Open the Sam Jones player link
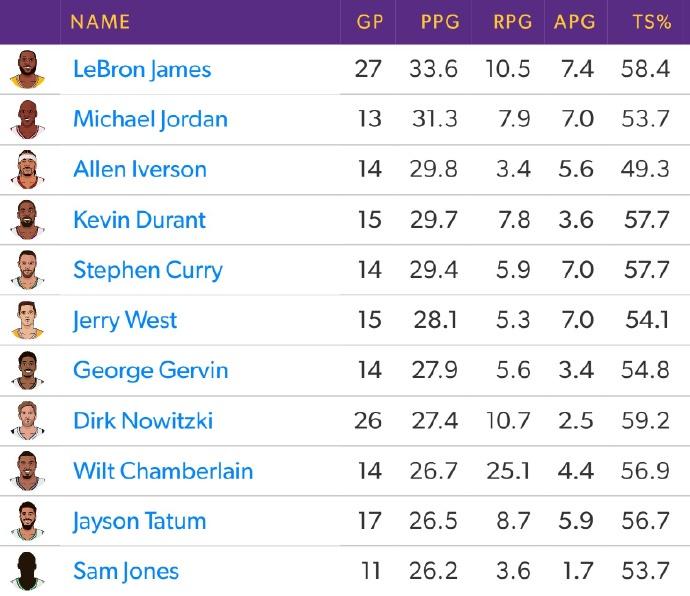The height and width of the screenshot is (596, 690). point(126,571)
